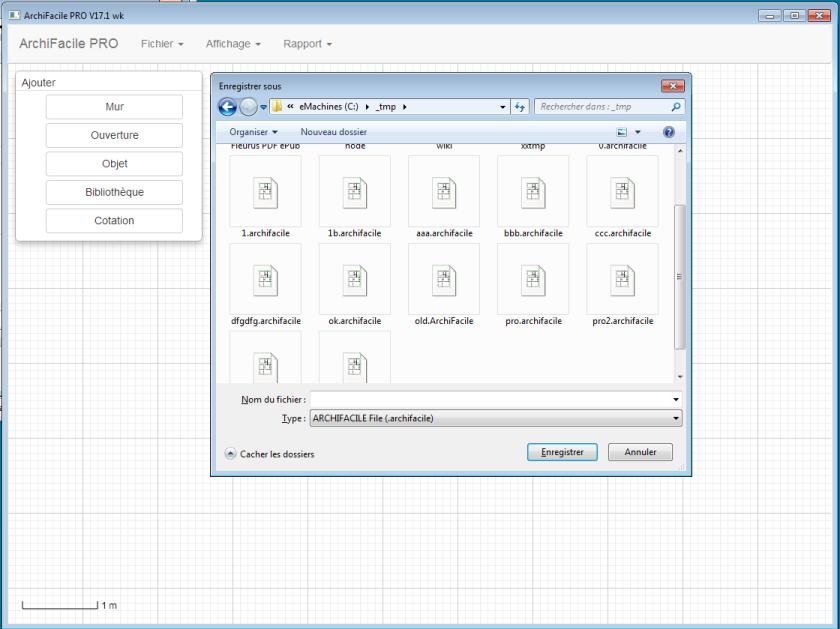840x629 pixels.
Task: Click the scrollbar up arrow in file list
Action: 679,151
